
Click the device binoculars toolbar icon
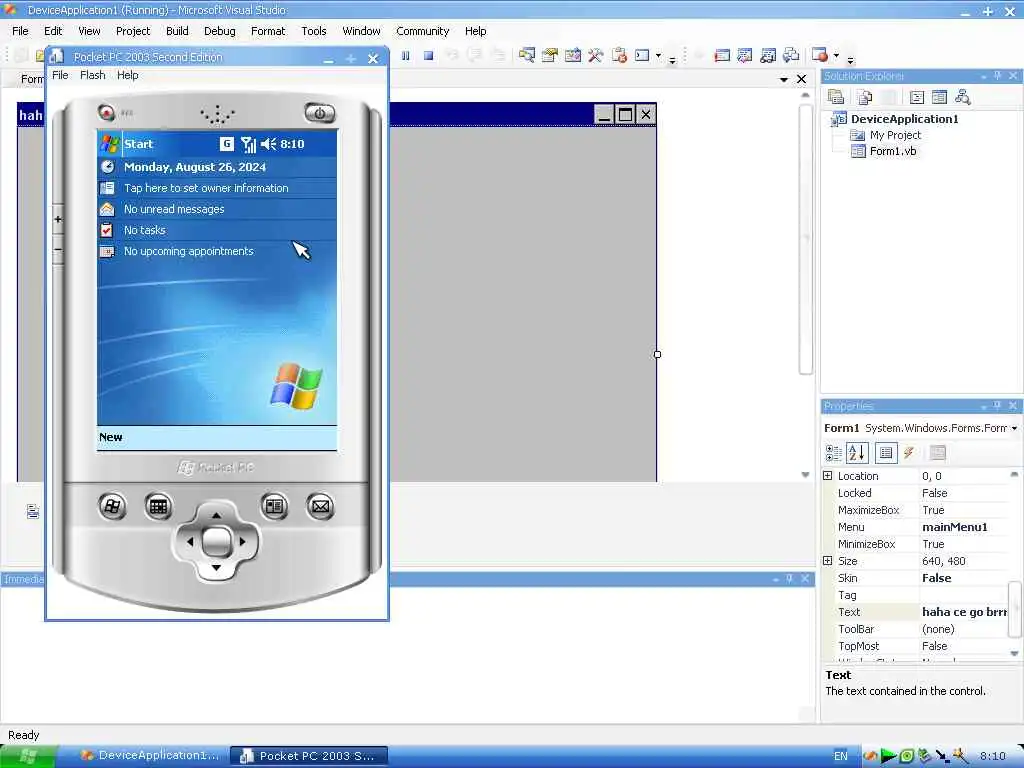coord(768,56)
